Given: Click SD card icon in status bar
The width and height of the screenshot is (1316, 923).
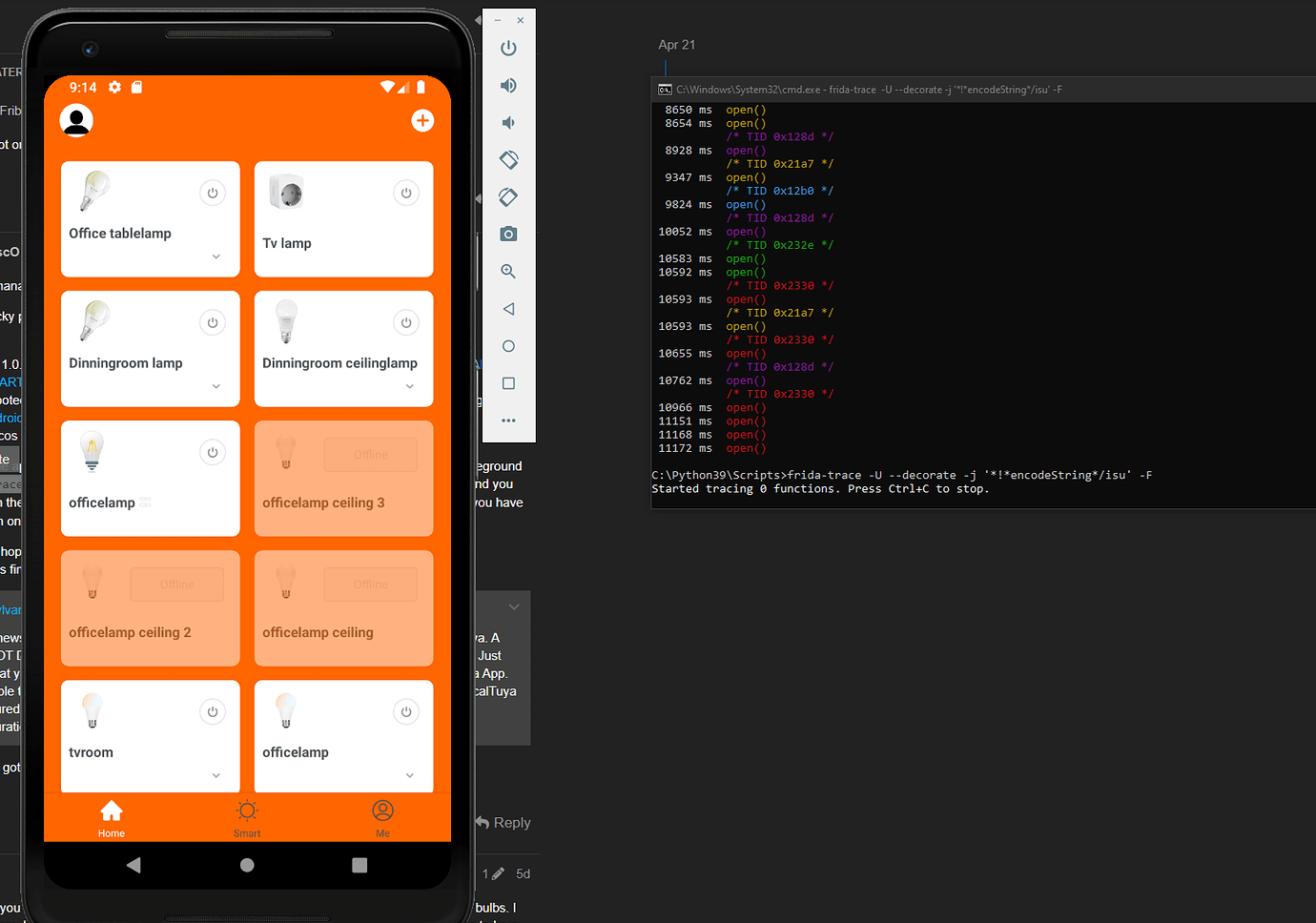Looking at the screenshot, I should (x=136, y=87).
